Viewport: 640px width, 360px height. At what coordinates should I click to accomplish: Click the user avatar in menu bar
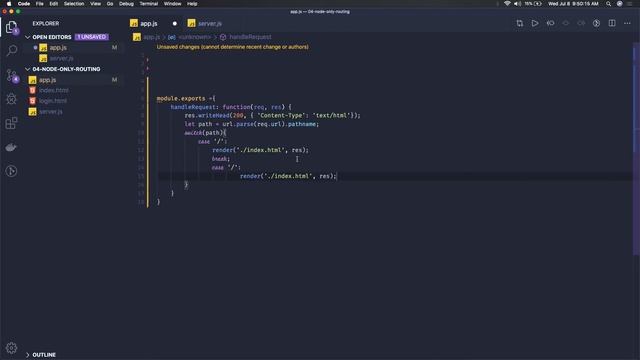click(x=620, y=4)
